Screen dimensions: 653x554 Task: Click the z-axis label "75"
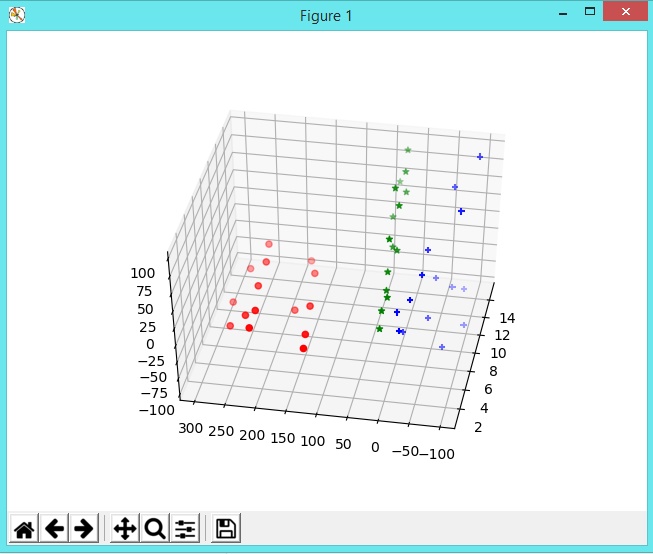(144, 291)
